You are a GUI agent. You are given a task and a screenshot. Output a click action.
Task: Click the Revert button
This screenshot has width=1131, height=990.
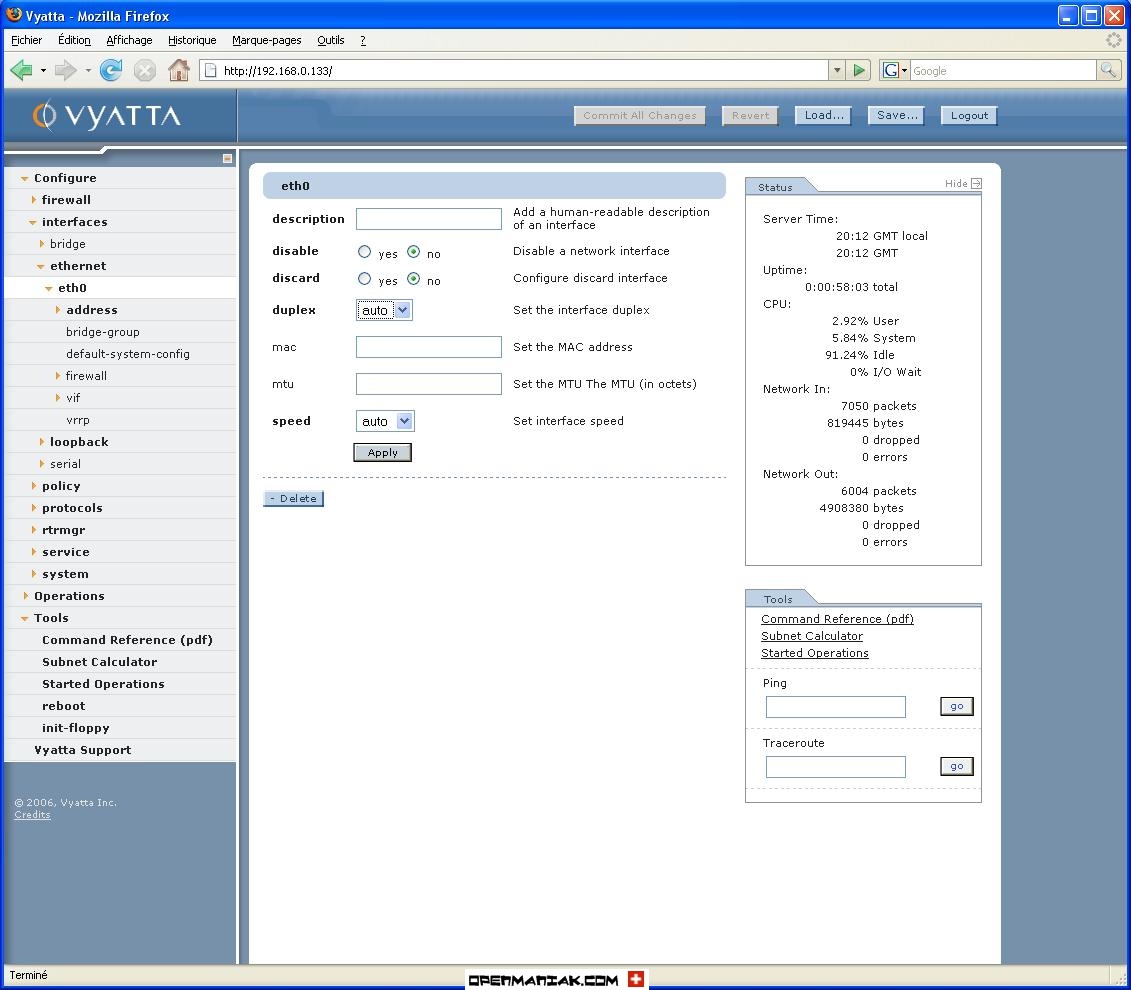tap(750, 115)
